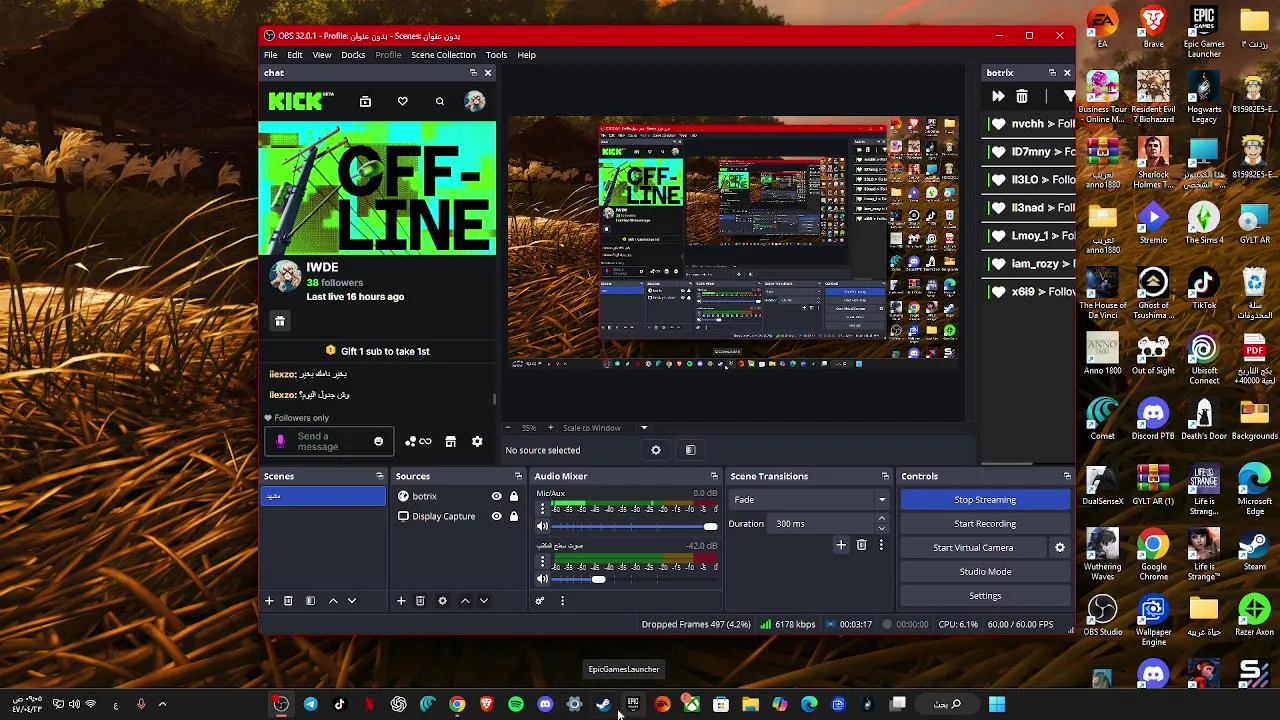Open the View menu
Viewport: 1280px width, 720px height.
click(x=322, y=55)
